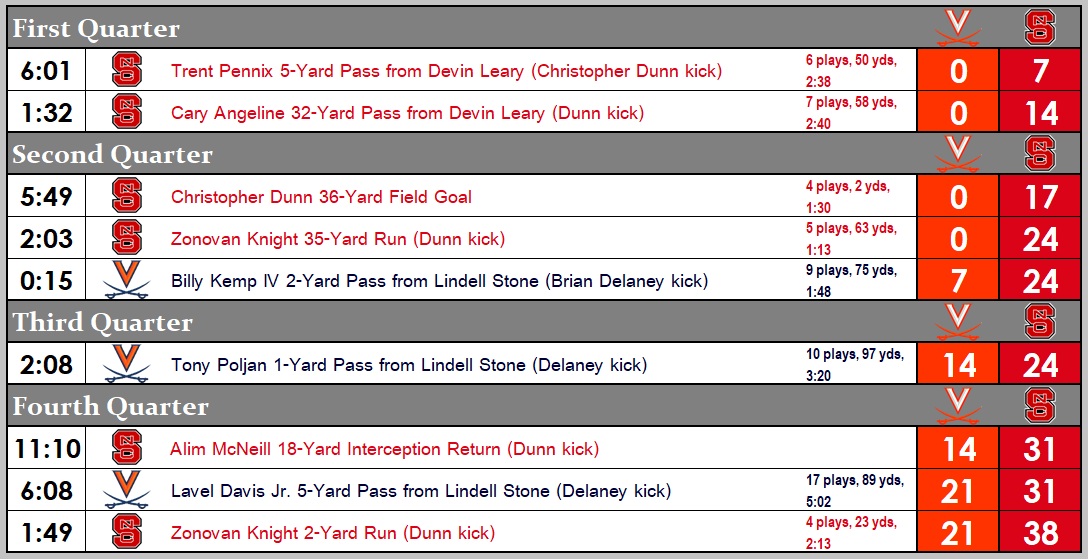Image resolution: width=1088 pixels, height=559 pixels.
Task: Open Zonovan Knight 35-Yard Run play
Action: click(337, 239)
